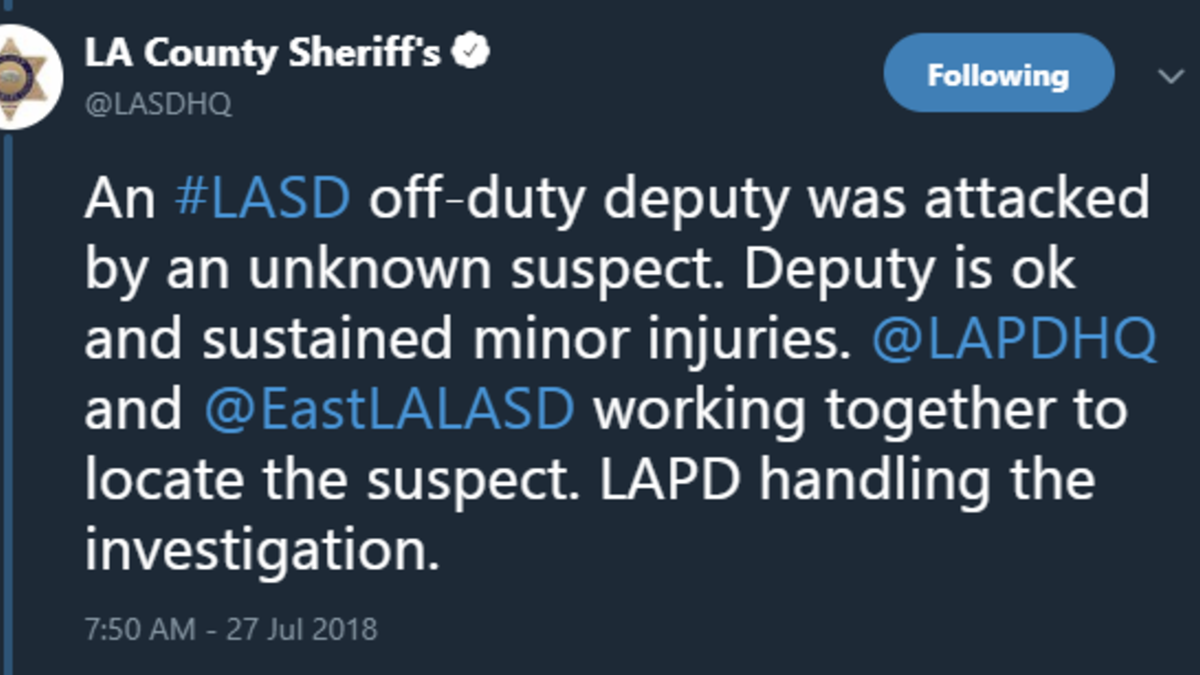Click the words "working together to"

pyautogui.click(x=860, y=410)
